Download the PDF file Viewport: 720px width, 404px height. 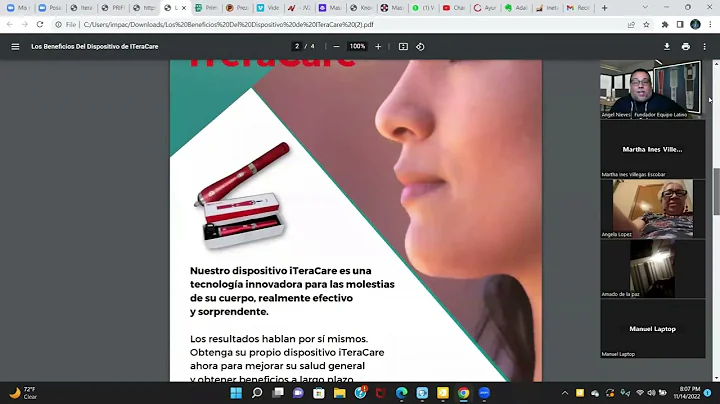[667, 46]
